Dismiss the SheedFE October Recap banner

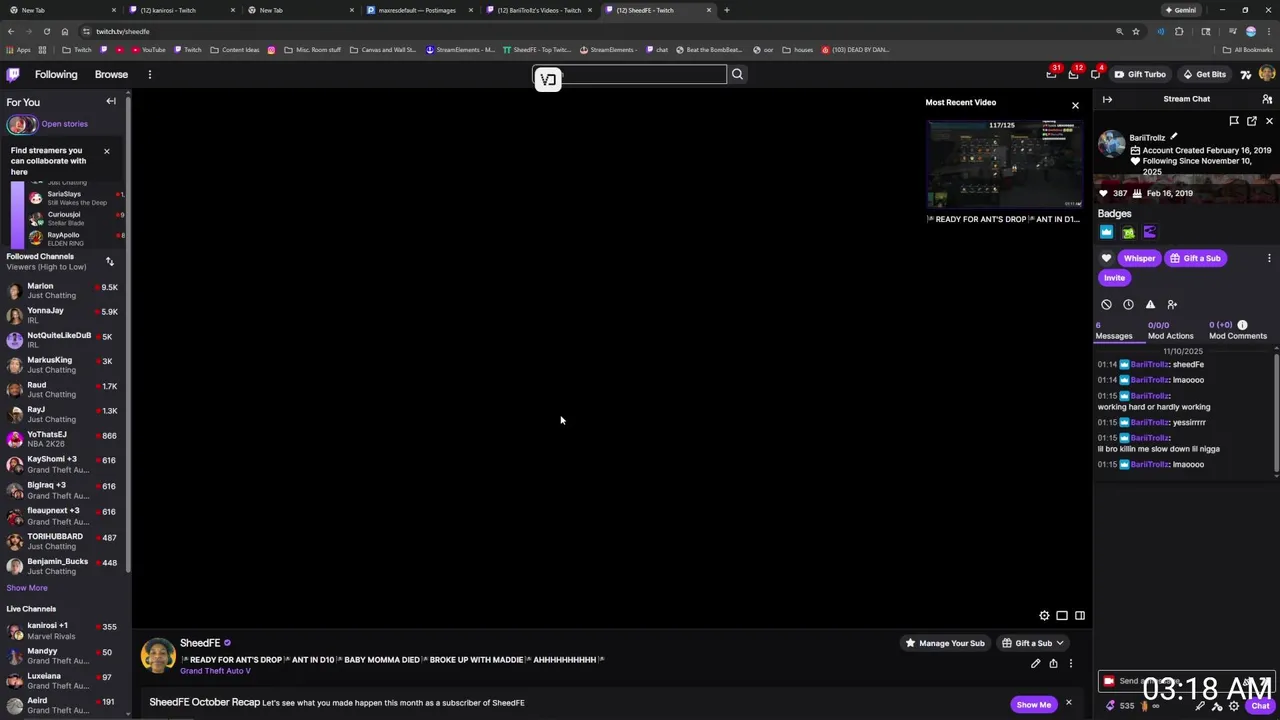click(1068, 703)
